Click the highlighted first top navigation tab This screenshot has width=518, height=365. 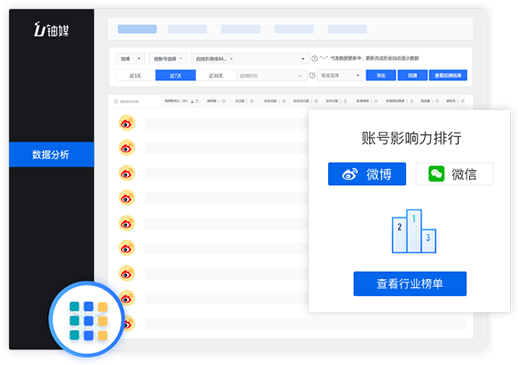(x=137, y=29)
